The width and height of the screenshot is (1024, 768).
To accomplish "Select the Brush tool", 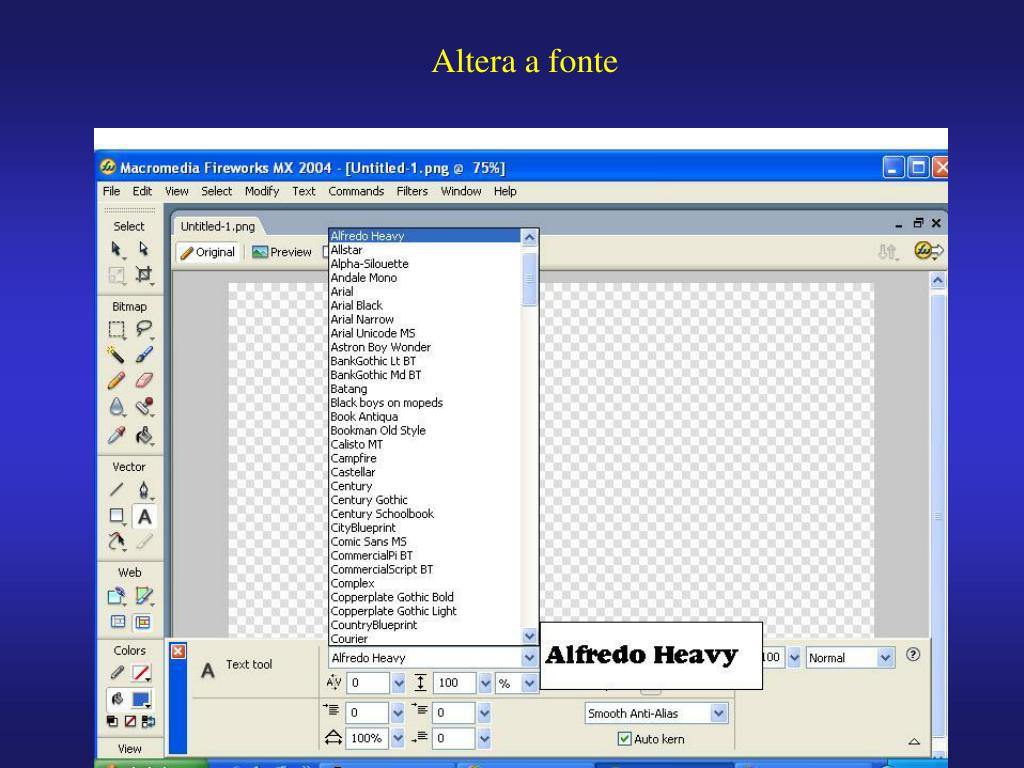I will 144,355.
